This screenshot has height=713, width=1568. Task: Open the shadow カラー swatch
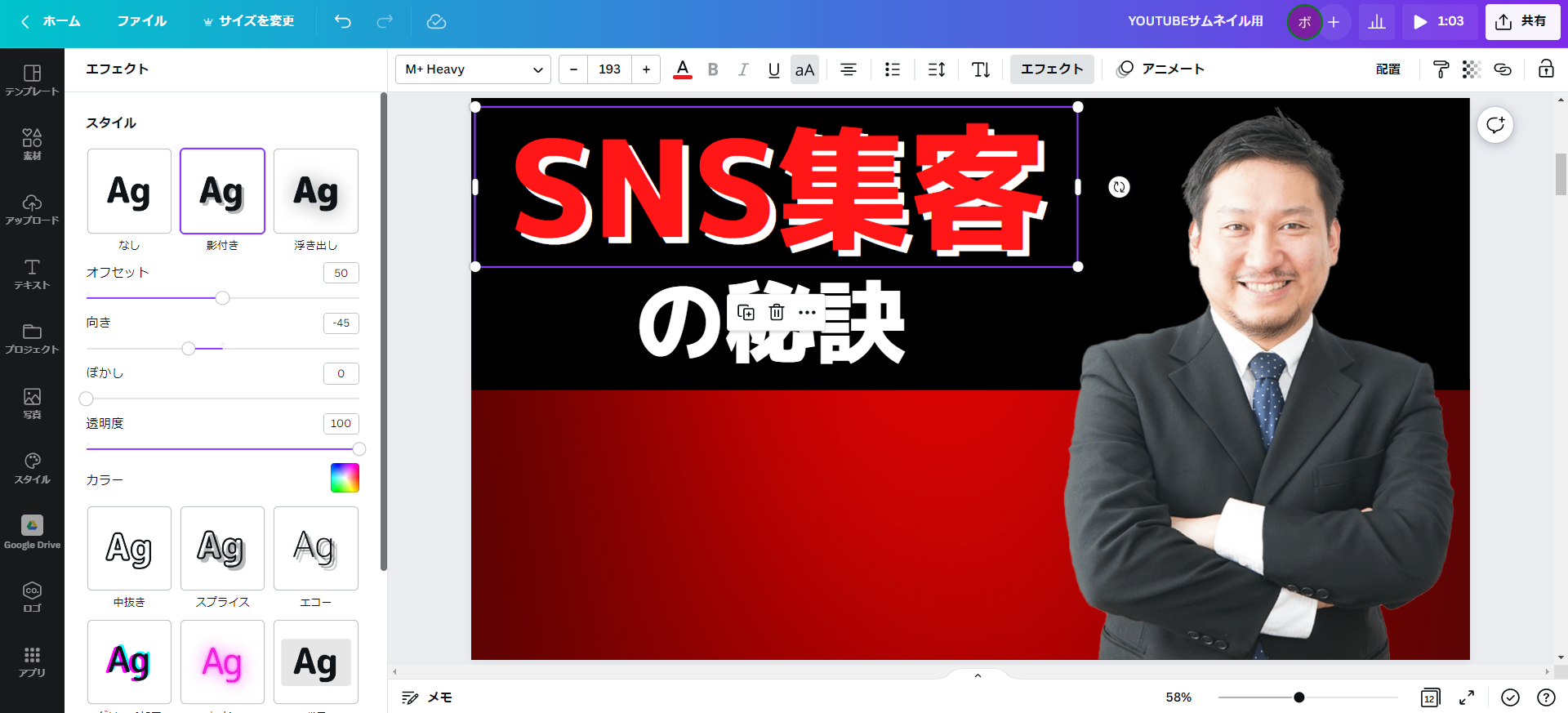(345, 478)
